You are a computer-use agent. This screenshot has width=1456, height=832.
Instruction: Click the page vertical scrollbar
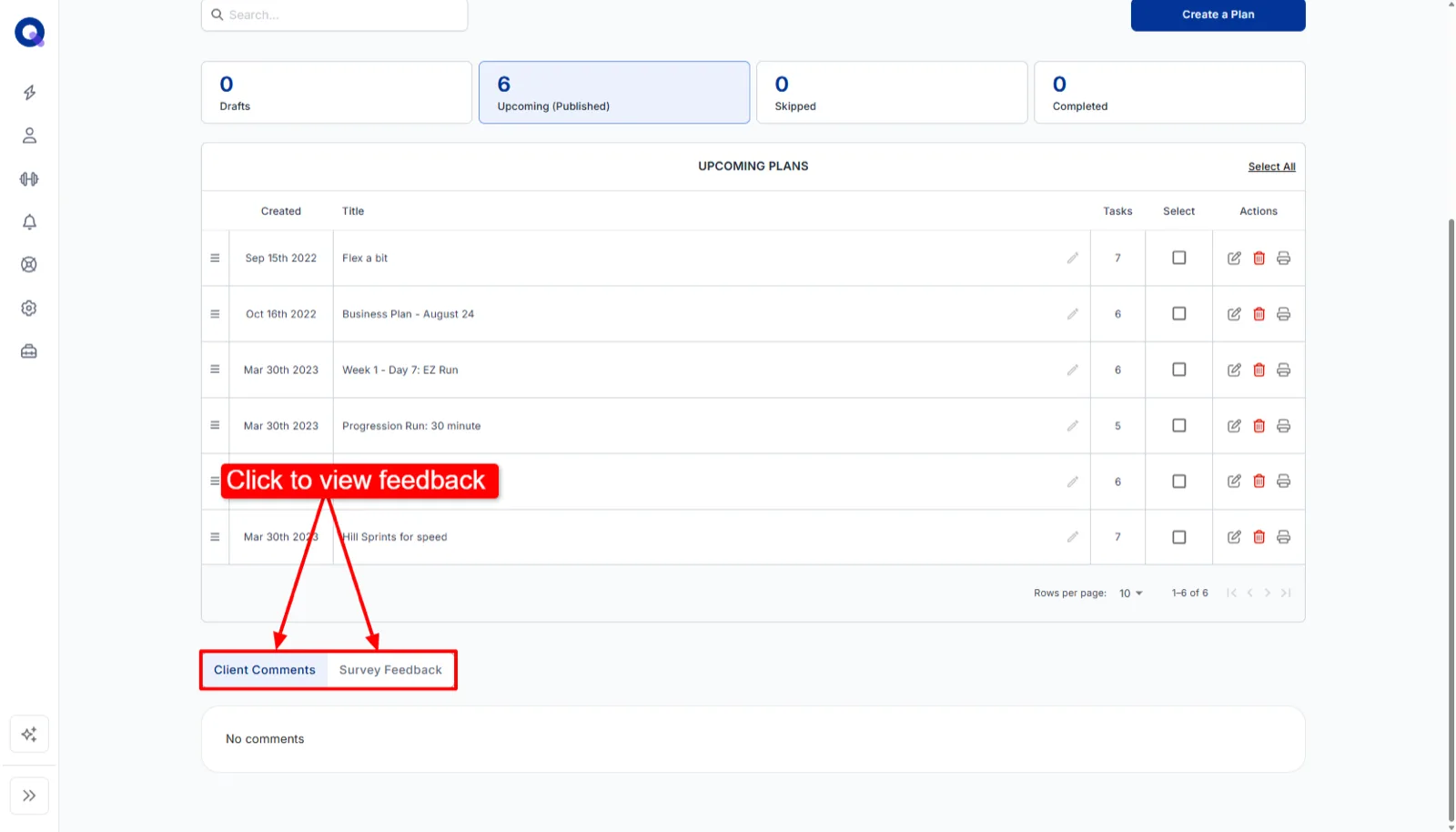1451,519
